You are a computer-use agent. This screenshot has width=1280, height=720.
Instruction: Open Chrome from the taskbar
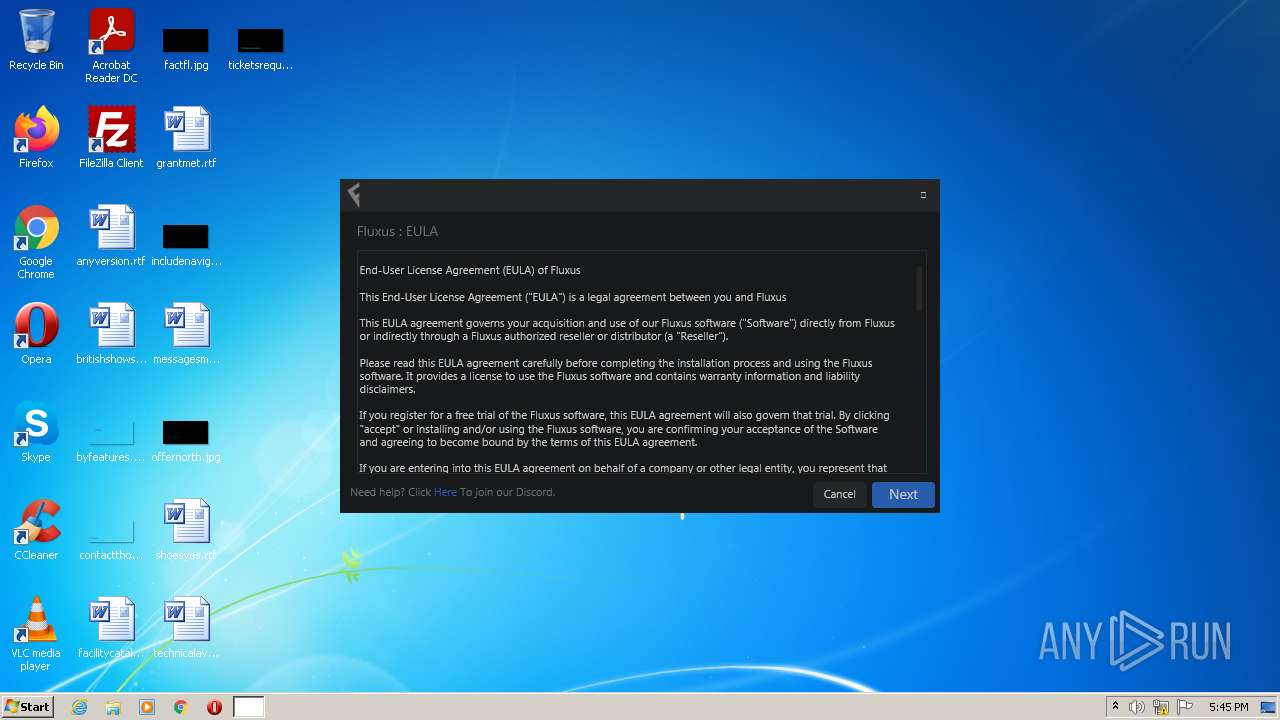point(181,707)
